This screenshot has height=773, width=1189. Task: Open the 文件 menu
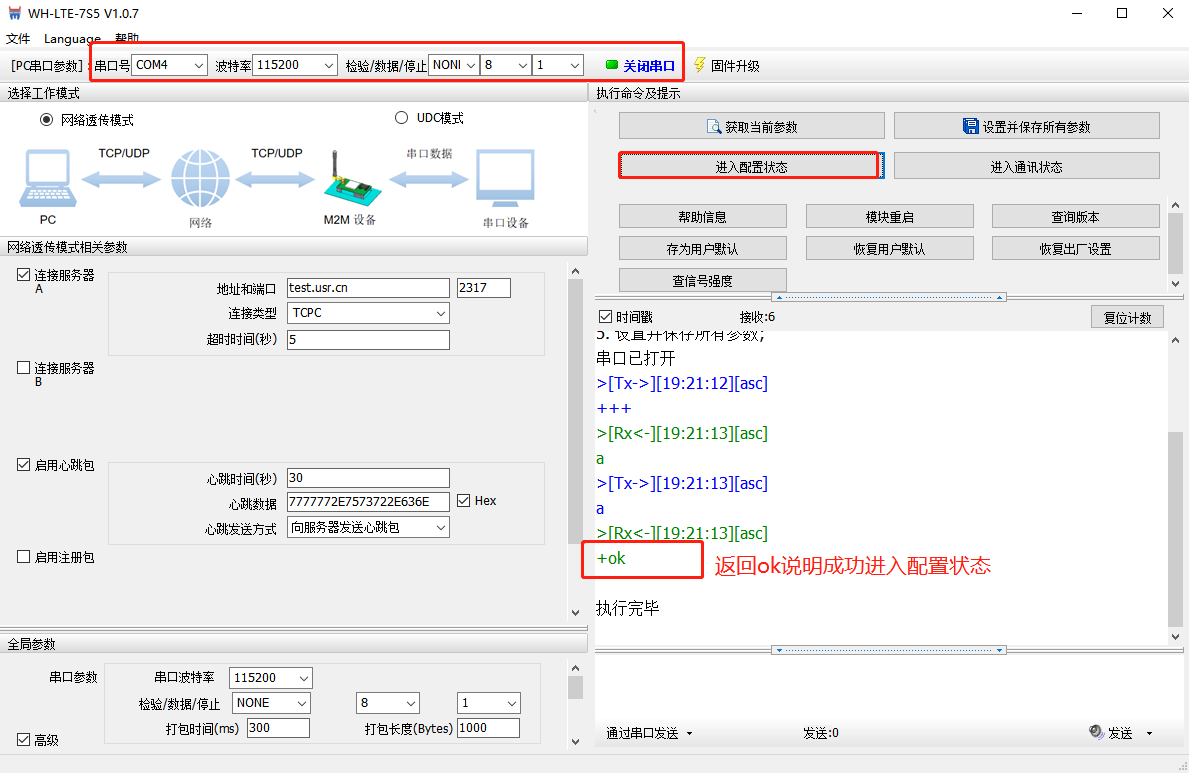pos(18,39)
